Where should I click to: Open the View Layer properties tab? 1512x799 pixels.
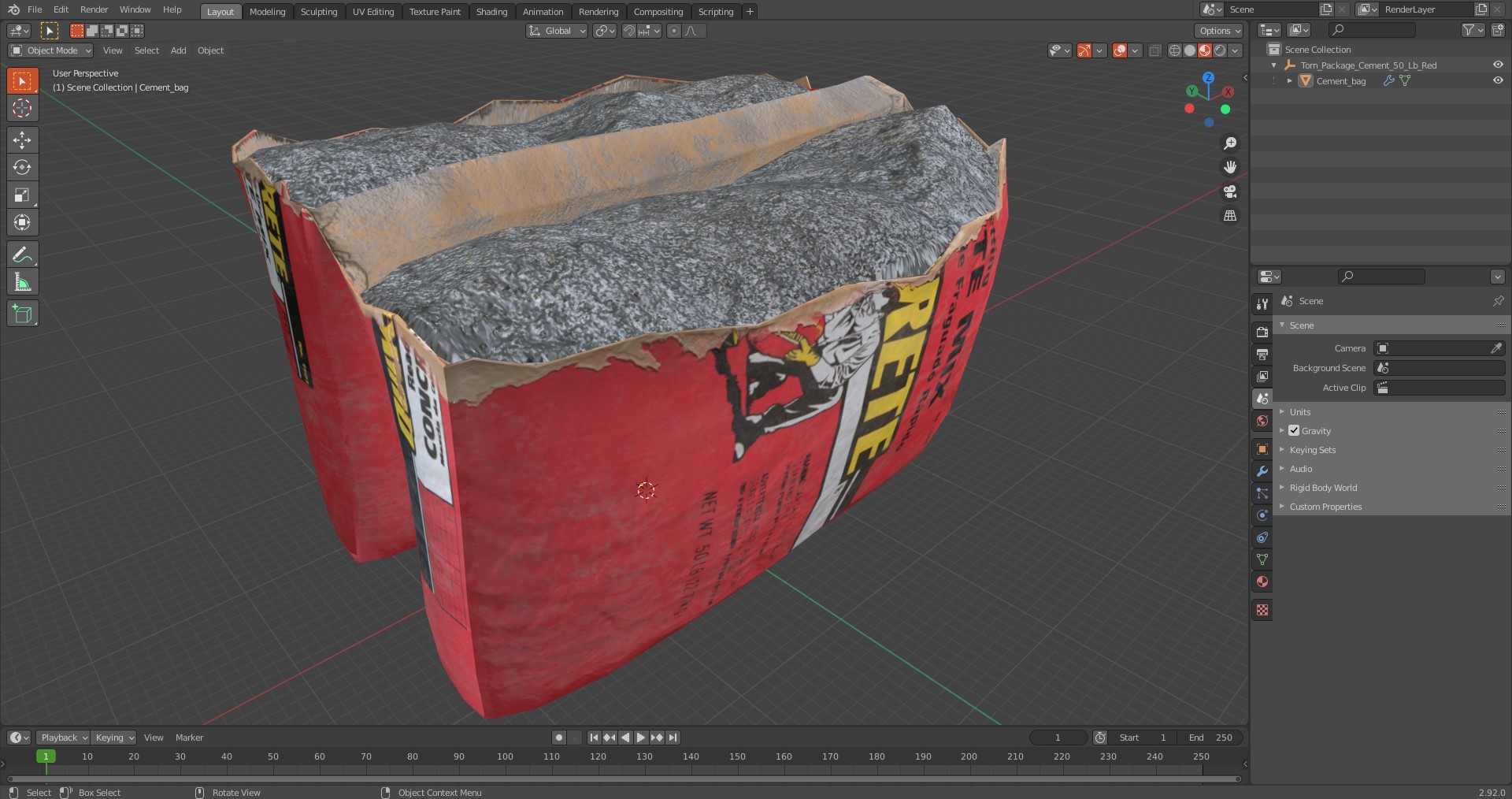(x=1262, y=377)
